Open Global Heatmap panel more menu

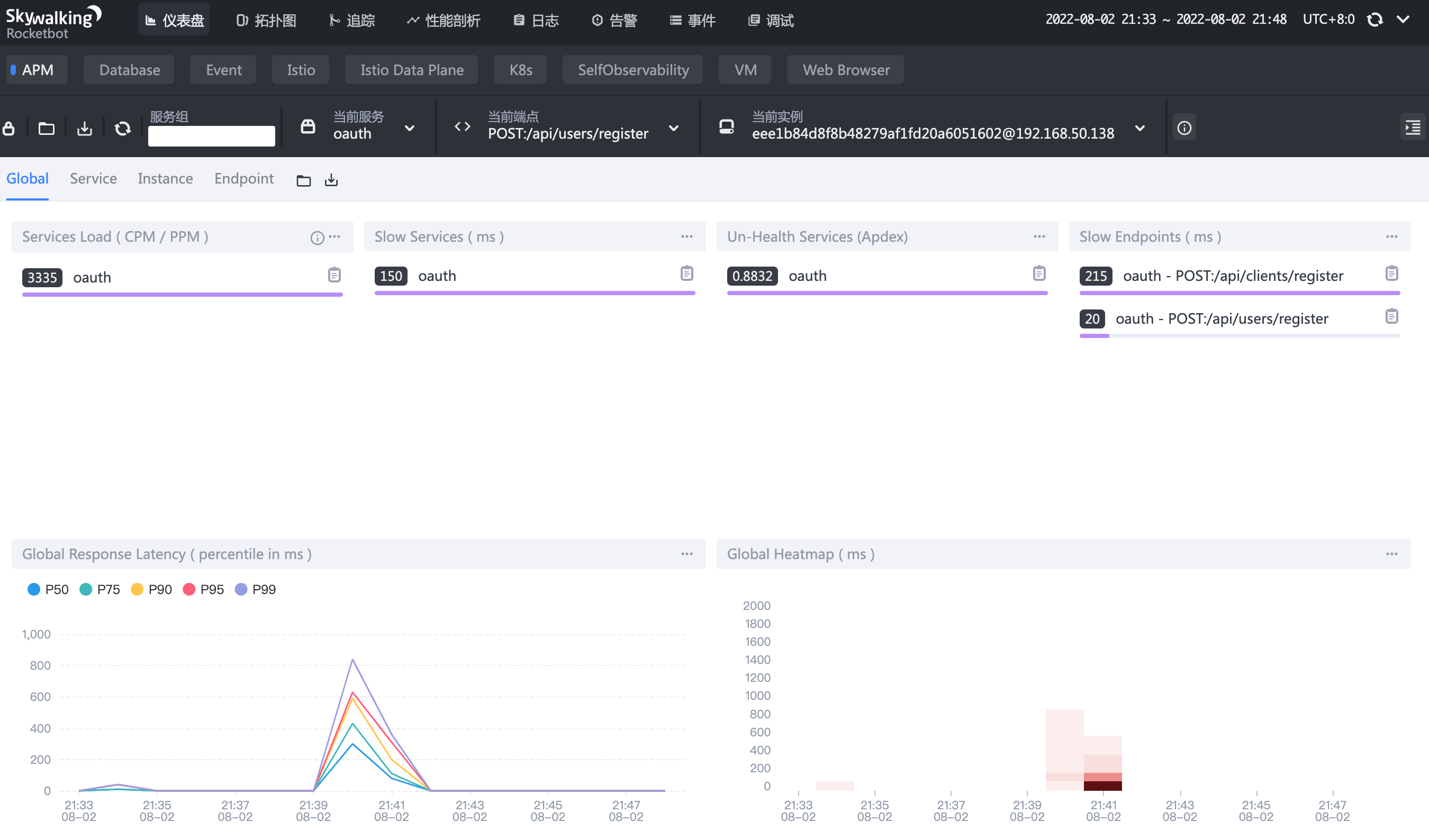click(1391, 554)
